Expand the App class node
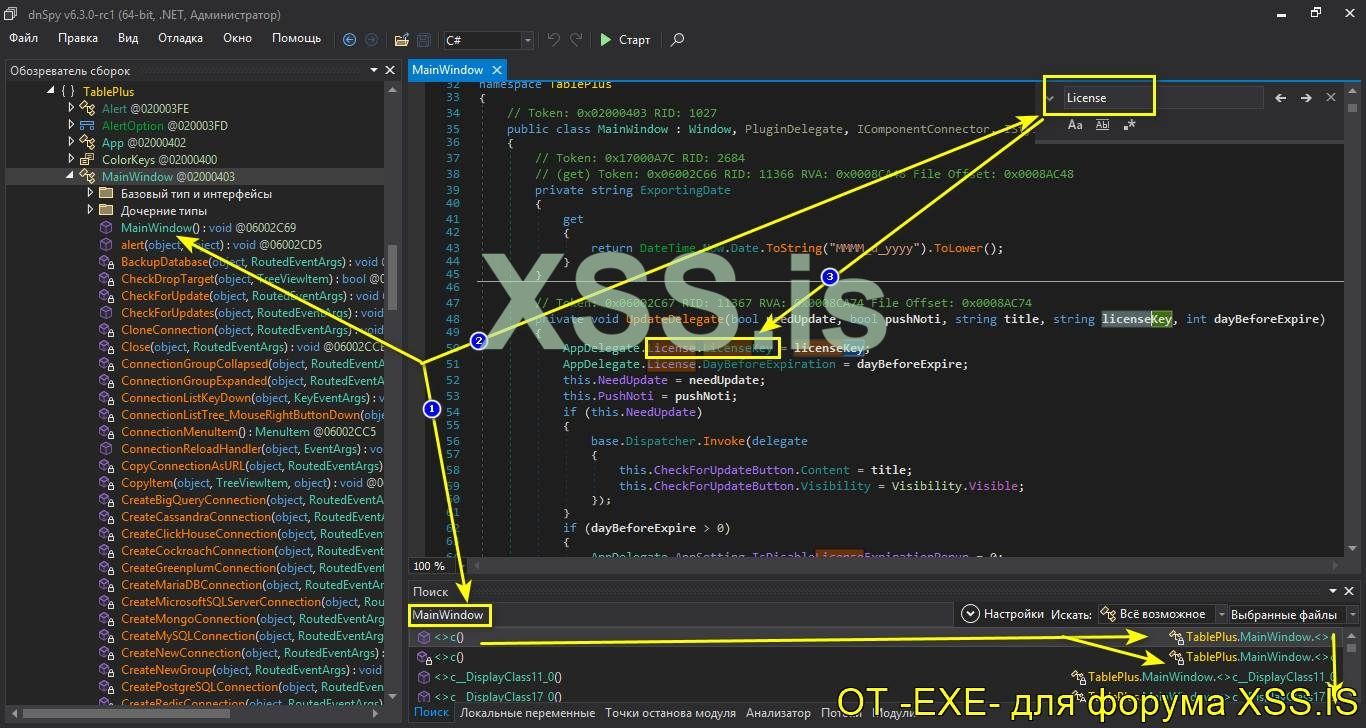This screenshot has height=728, width=1366. (72, 142)
